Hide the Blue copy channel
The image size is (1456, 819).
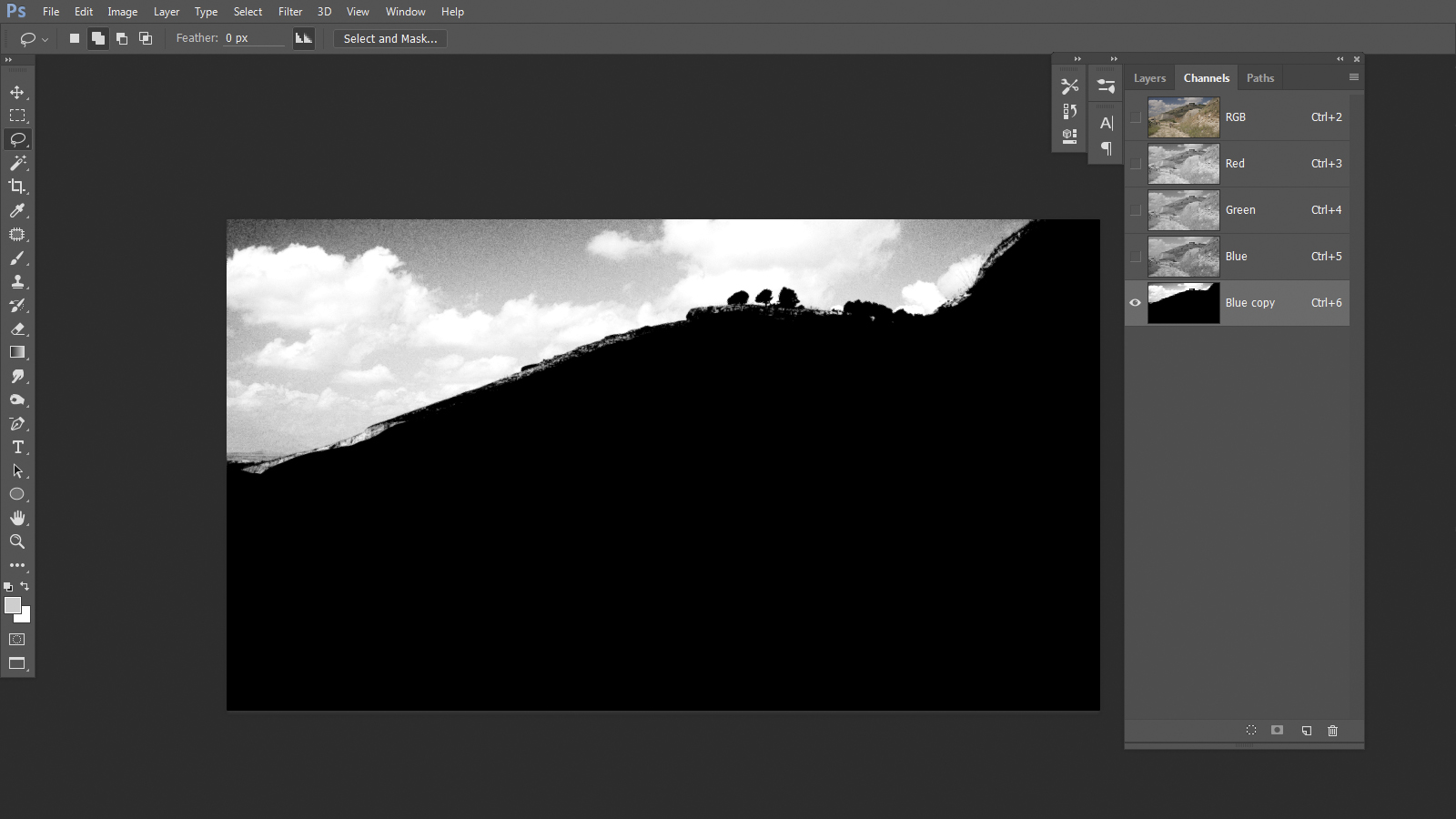(x=1135, y=303)
